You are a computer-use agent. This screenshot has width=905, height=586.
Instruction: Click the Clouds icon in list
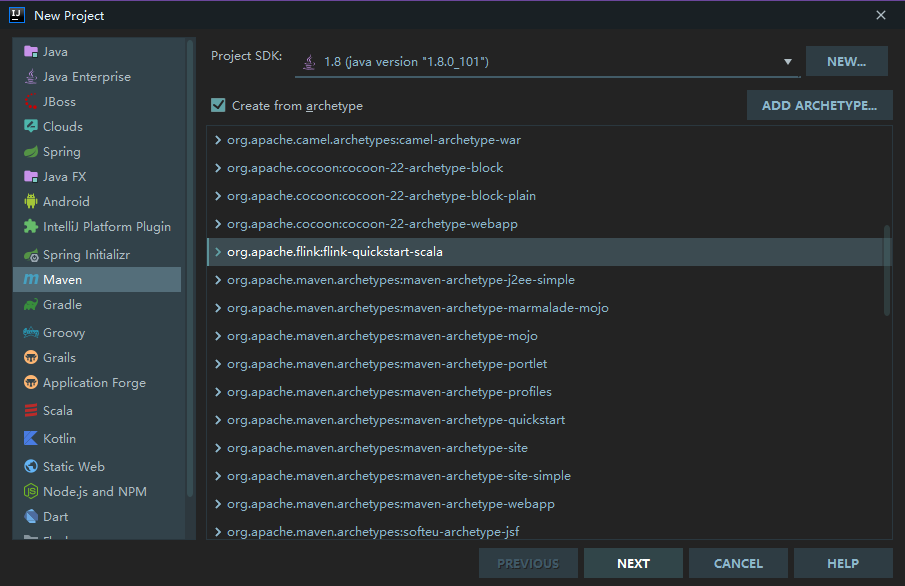(31, 127)
